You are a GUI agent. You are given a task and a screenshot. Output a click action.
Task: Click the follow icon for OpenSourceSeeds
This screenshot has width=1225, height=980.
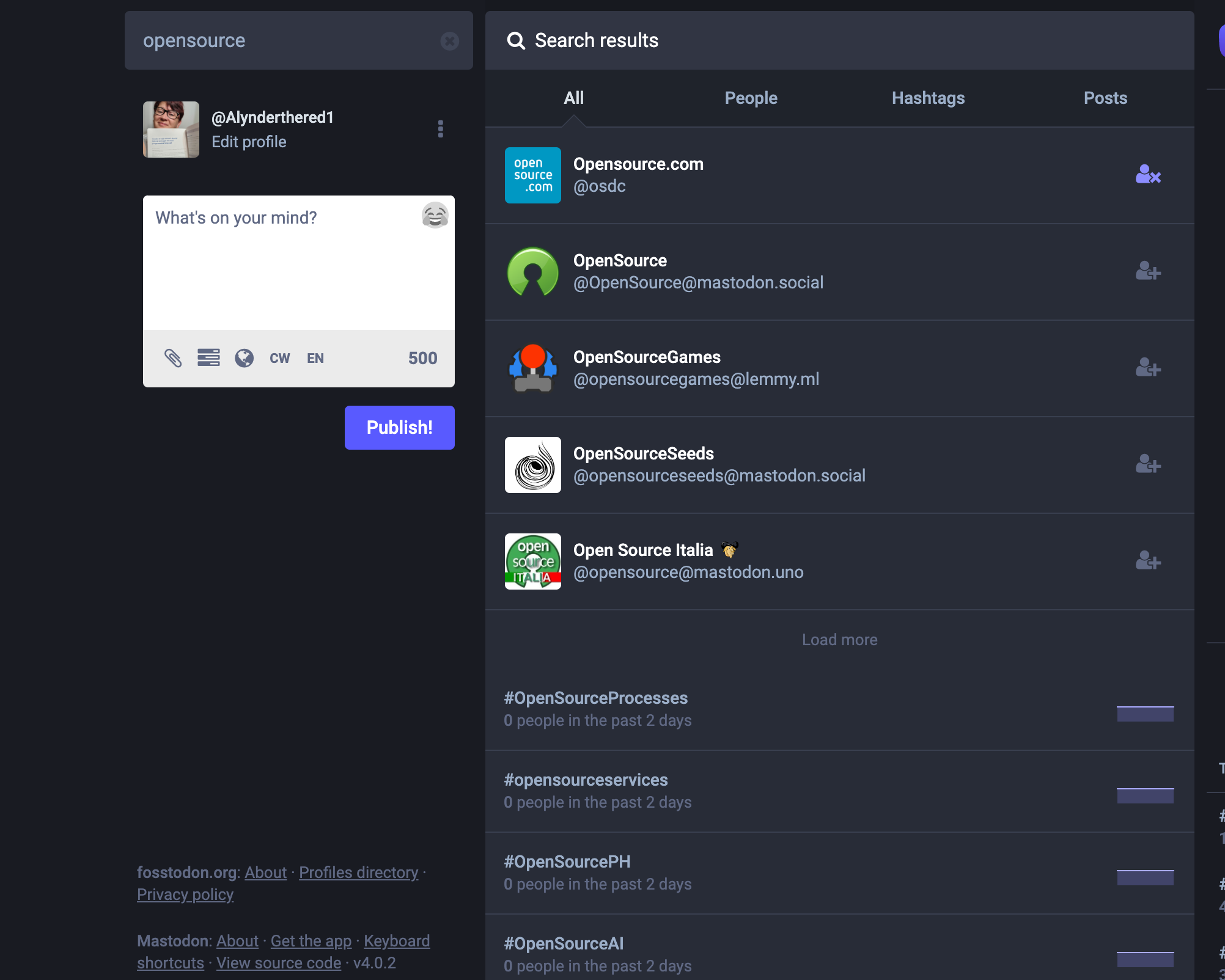(1148, 464)
